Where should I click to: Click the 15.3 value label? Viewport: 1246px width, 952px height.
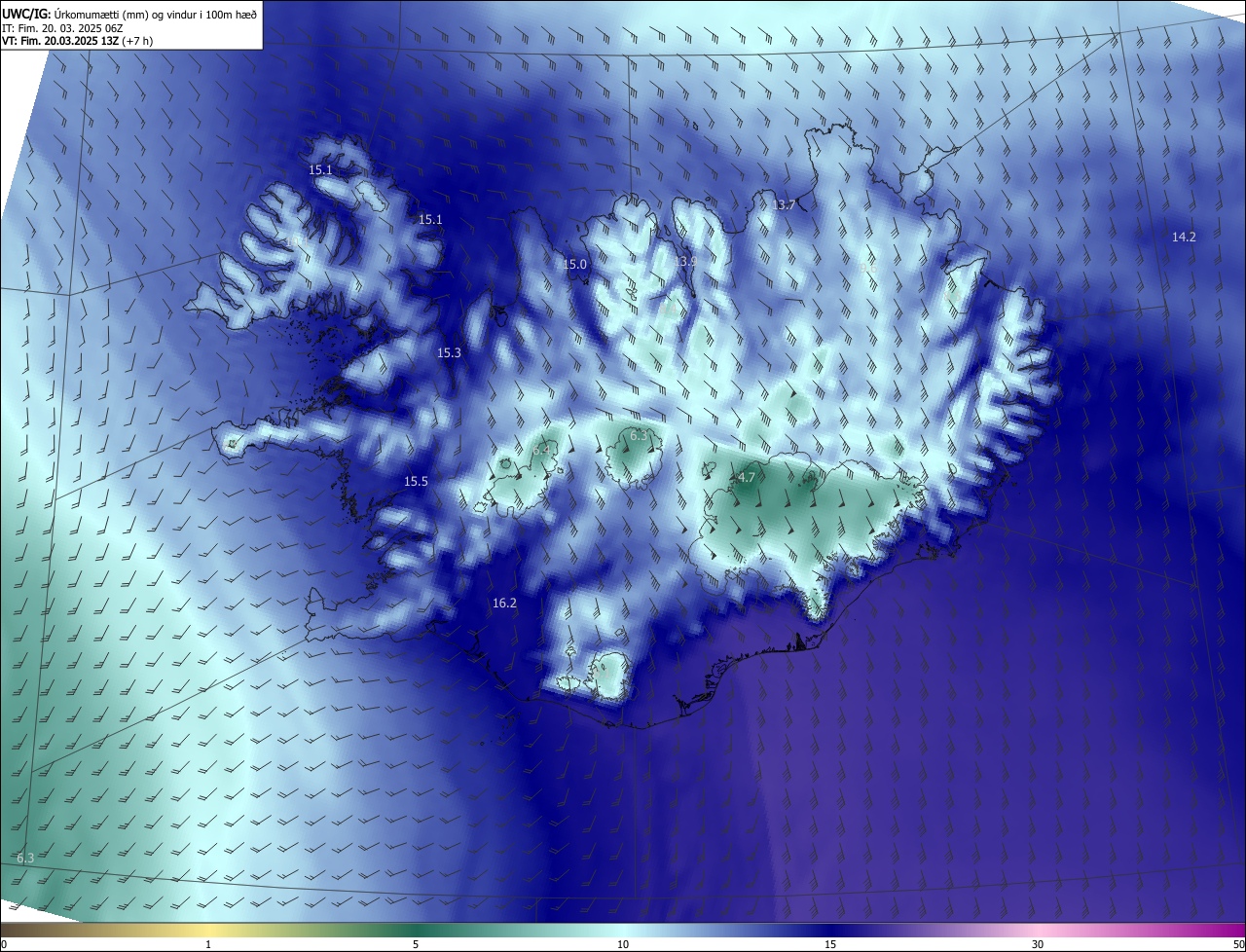pyautogui.click(x=449, y=353)
